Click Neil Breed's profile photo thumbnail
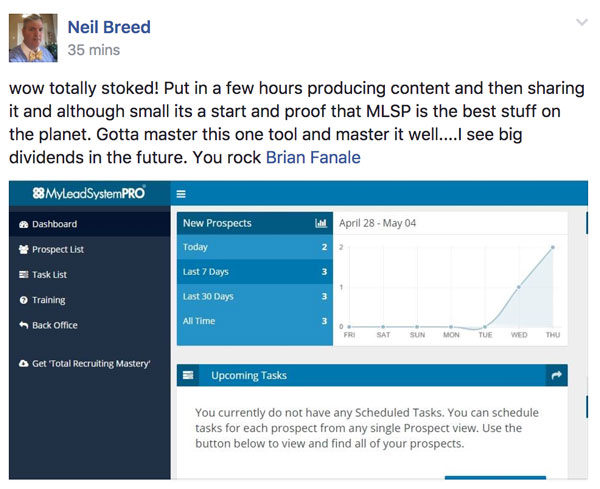Image resolution: width=600 pixels, height=489 pixels. click(x=33, y=38)
